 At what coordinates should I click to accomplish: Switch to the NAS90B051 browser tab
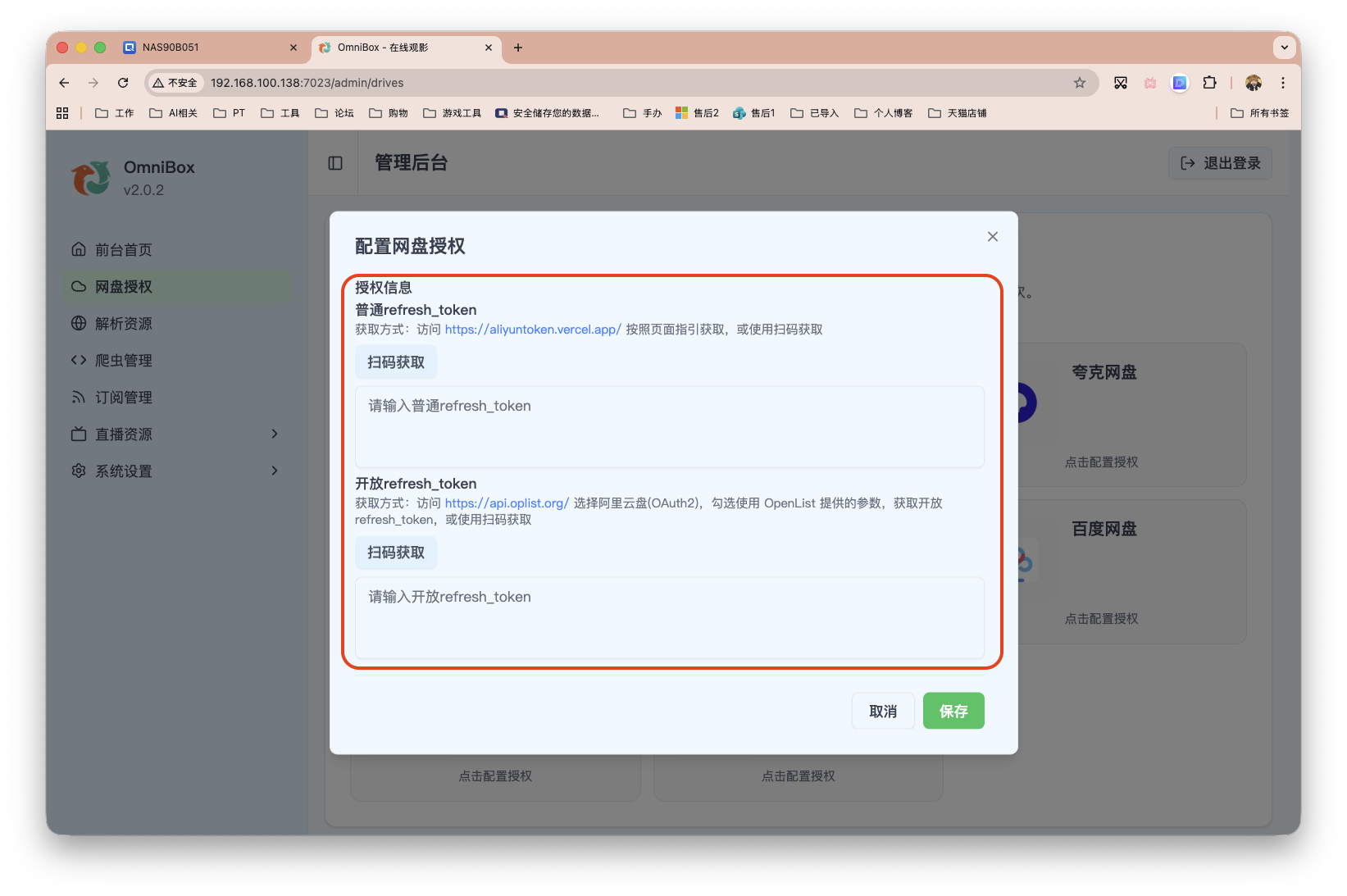(197, 48)
